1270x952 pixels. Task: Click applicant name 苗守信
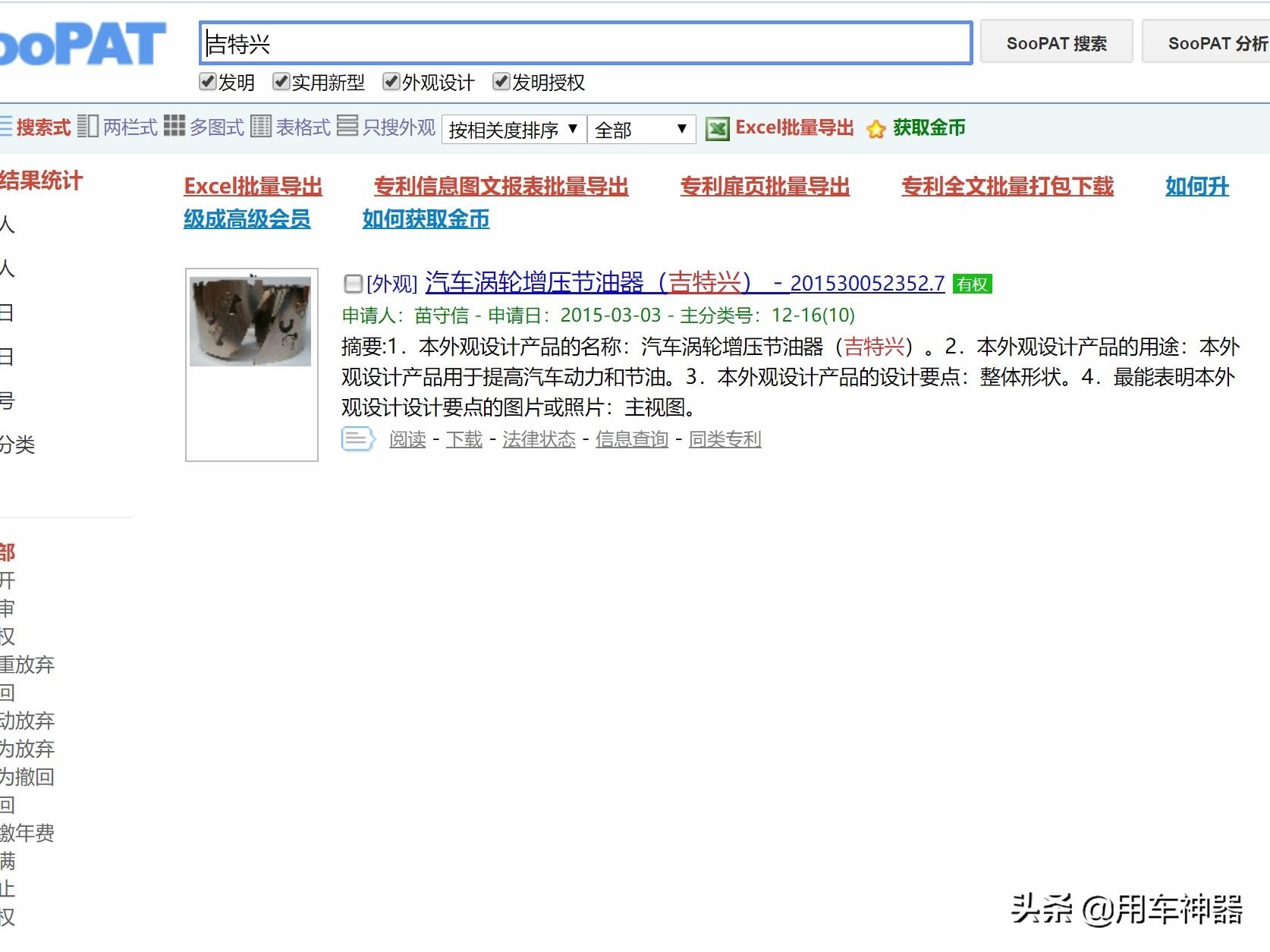(442, 315)
